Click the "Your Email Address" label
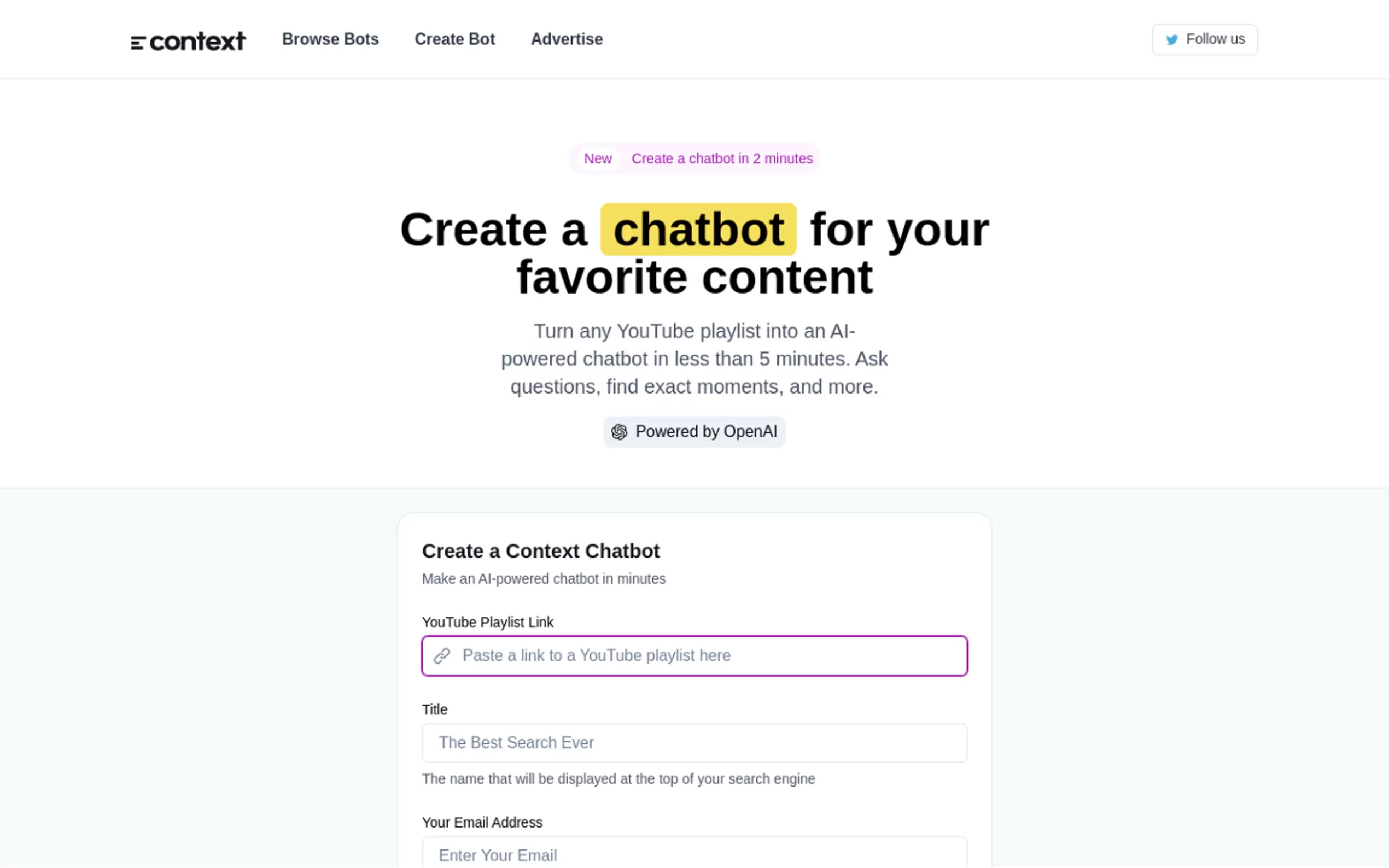Screen dimensions: 1389x868 pyautogui.click(x=482, y=822)
